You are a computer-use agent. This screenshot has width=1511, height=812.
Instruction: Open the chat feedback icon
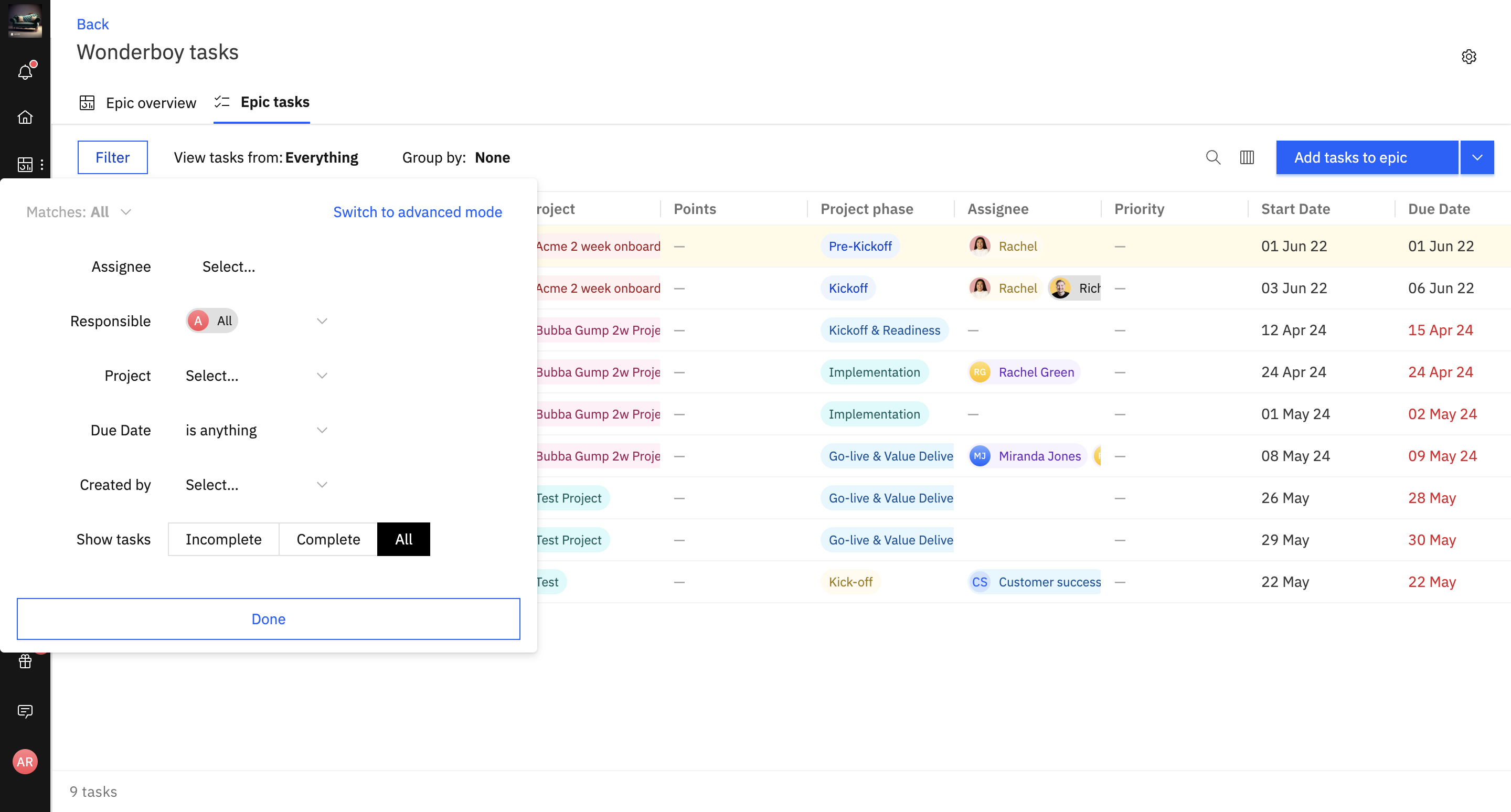25,711
